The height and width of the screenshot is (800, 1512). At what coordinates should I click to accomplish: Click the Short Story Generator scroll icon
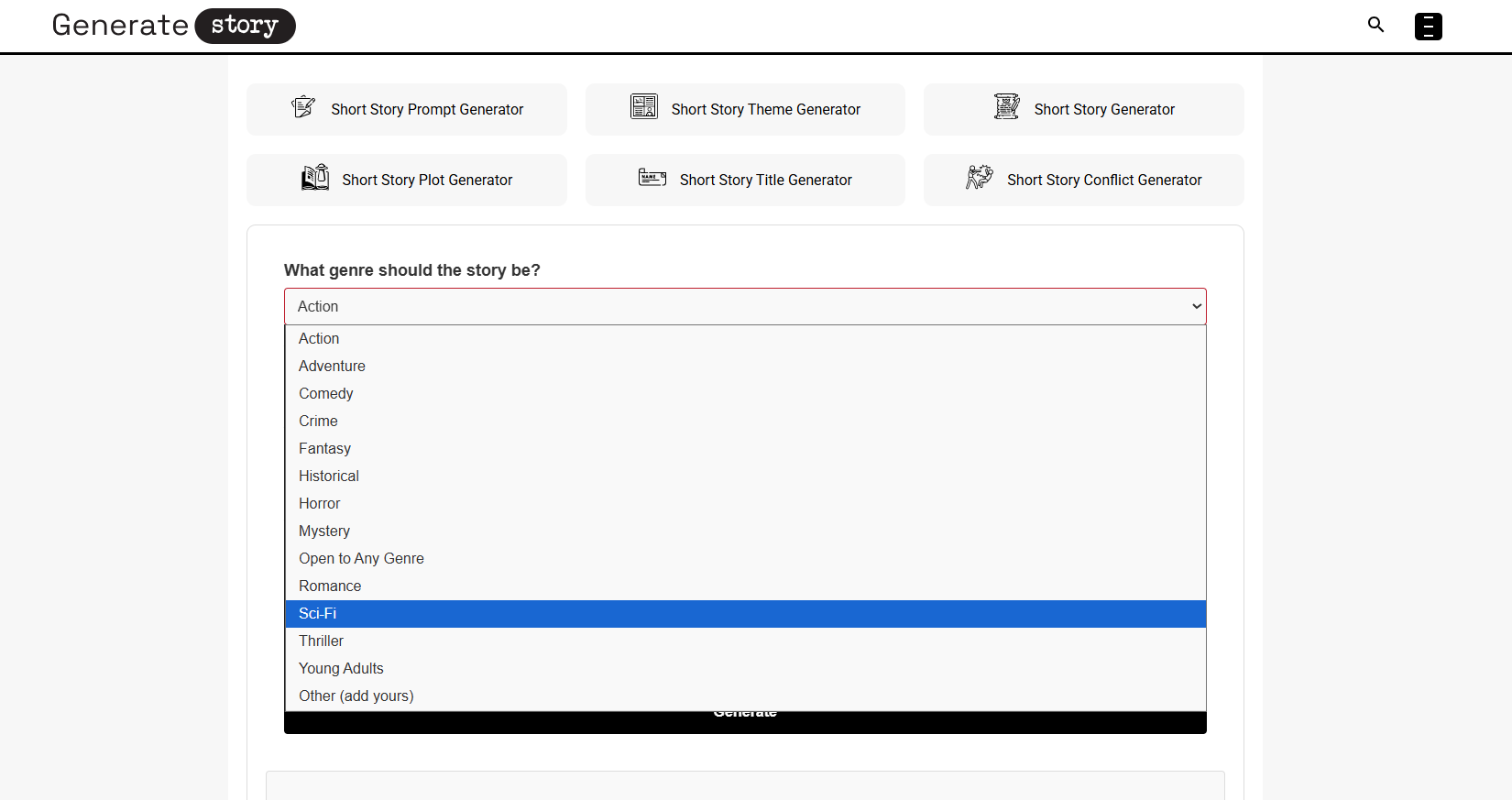coord(1006,107)
